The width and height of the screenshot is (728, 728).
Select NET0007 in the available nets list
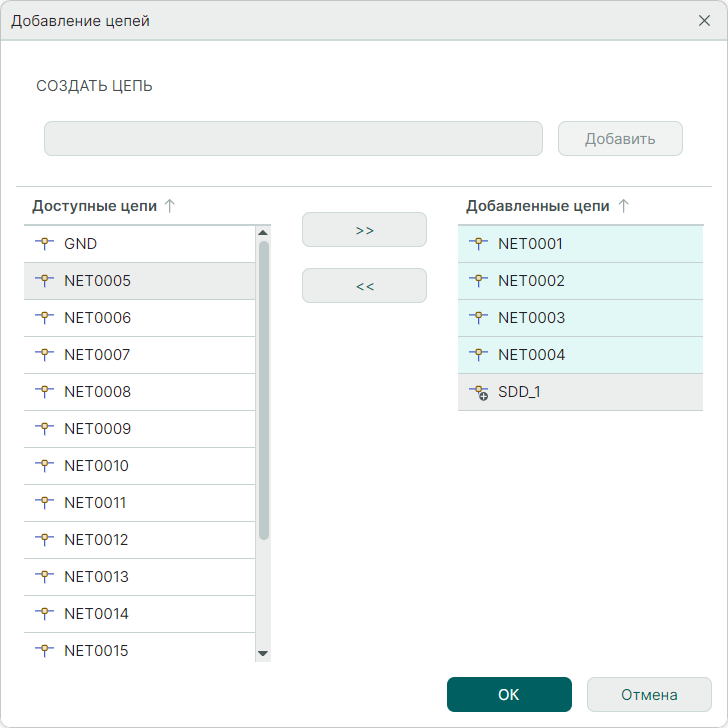(97, 355)
